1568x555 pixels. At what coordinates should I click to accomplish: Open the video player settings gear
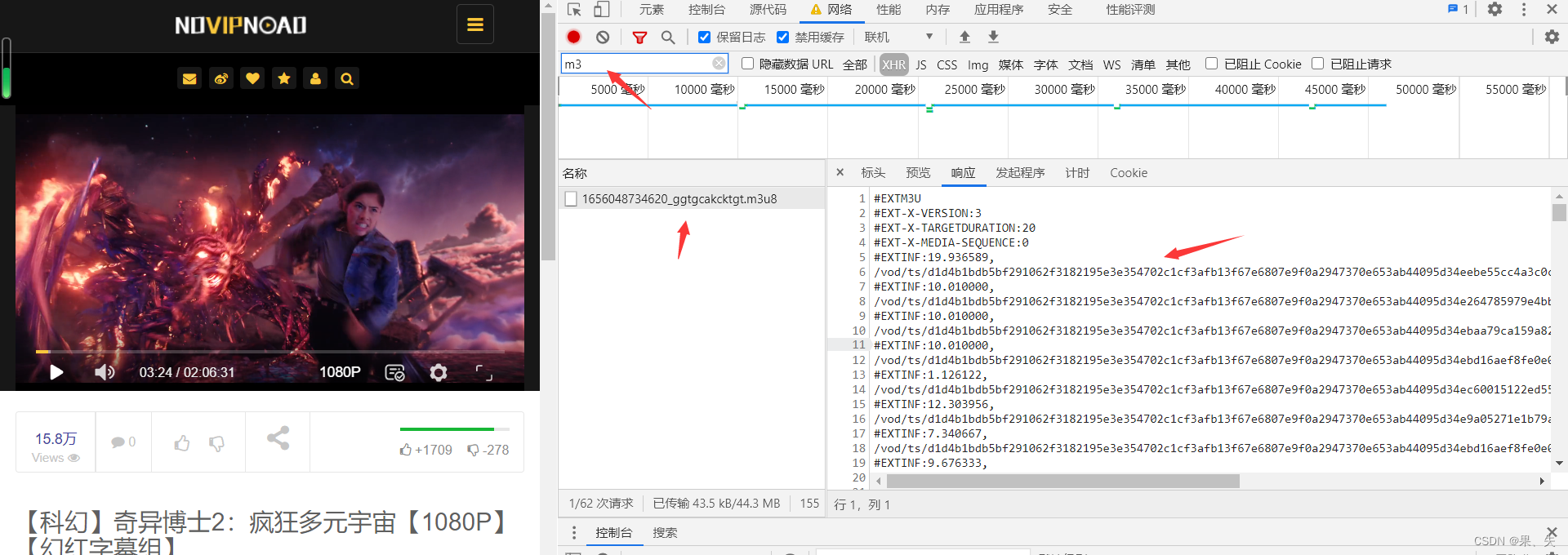tap(439, 372)
